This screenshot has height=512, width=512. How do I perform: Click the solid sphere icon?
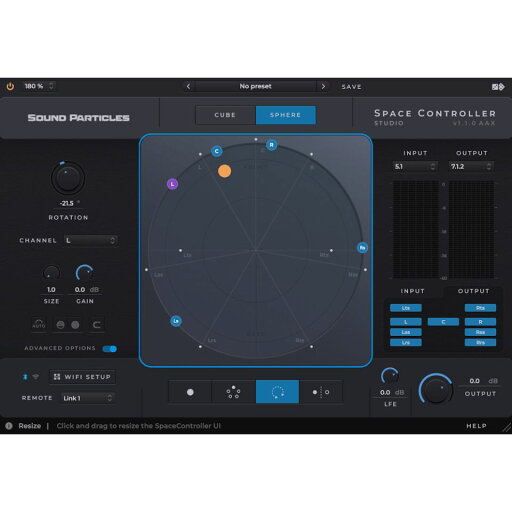click(x=75, y=325)
